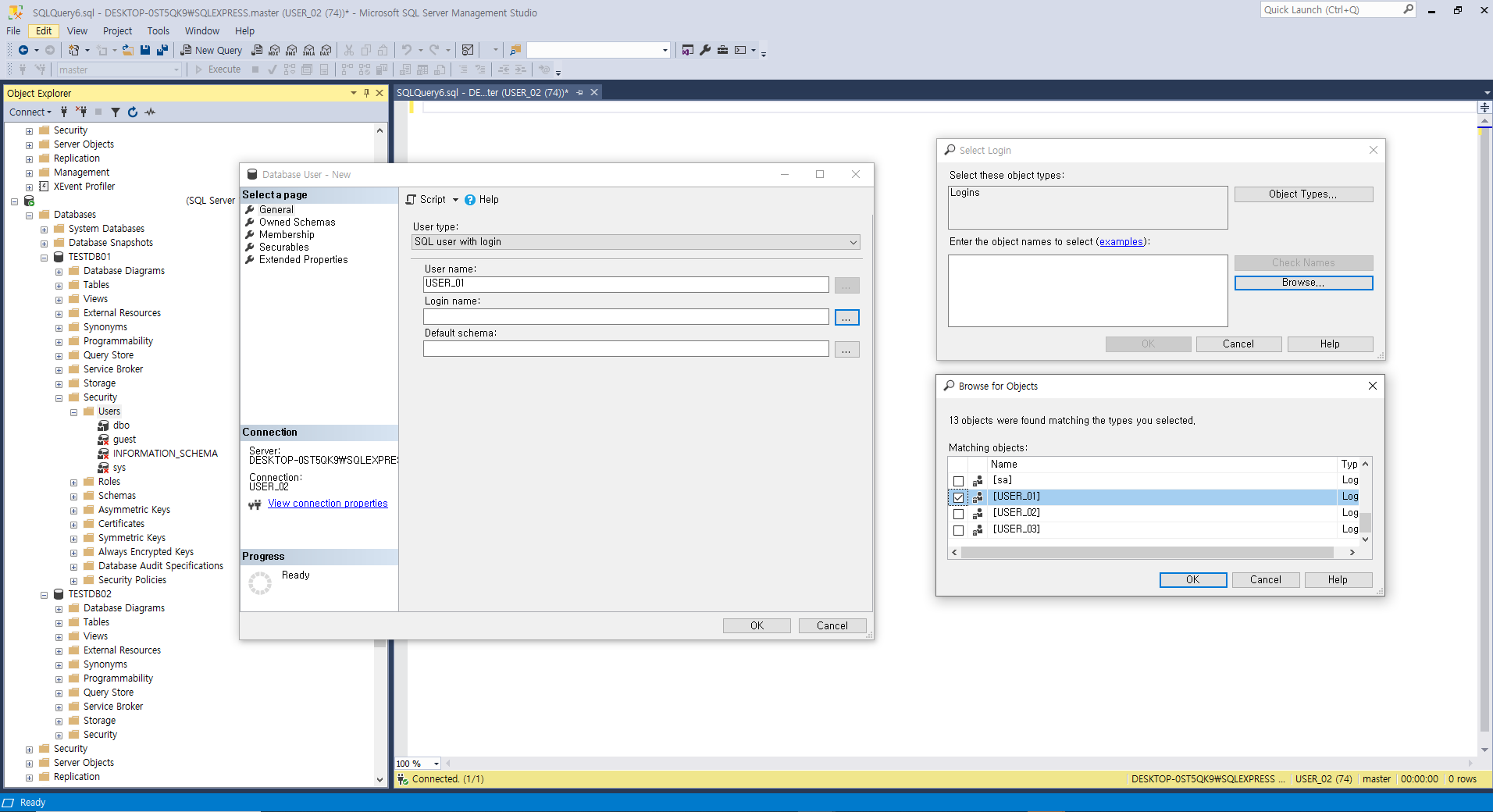Collapse the TESTDB02 database node
Viewport: 1493px width, 812px height.
pyautogui.click(x=44, y=594)
